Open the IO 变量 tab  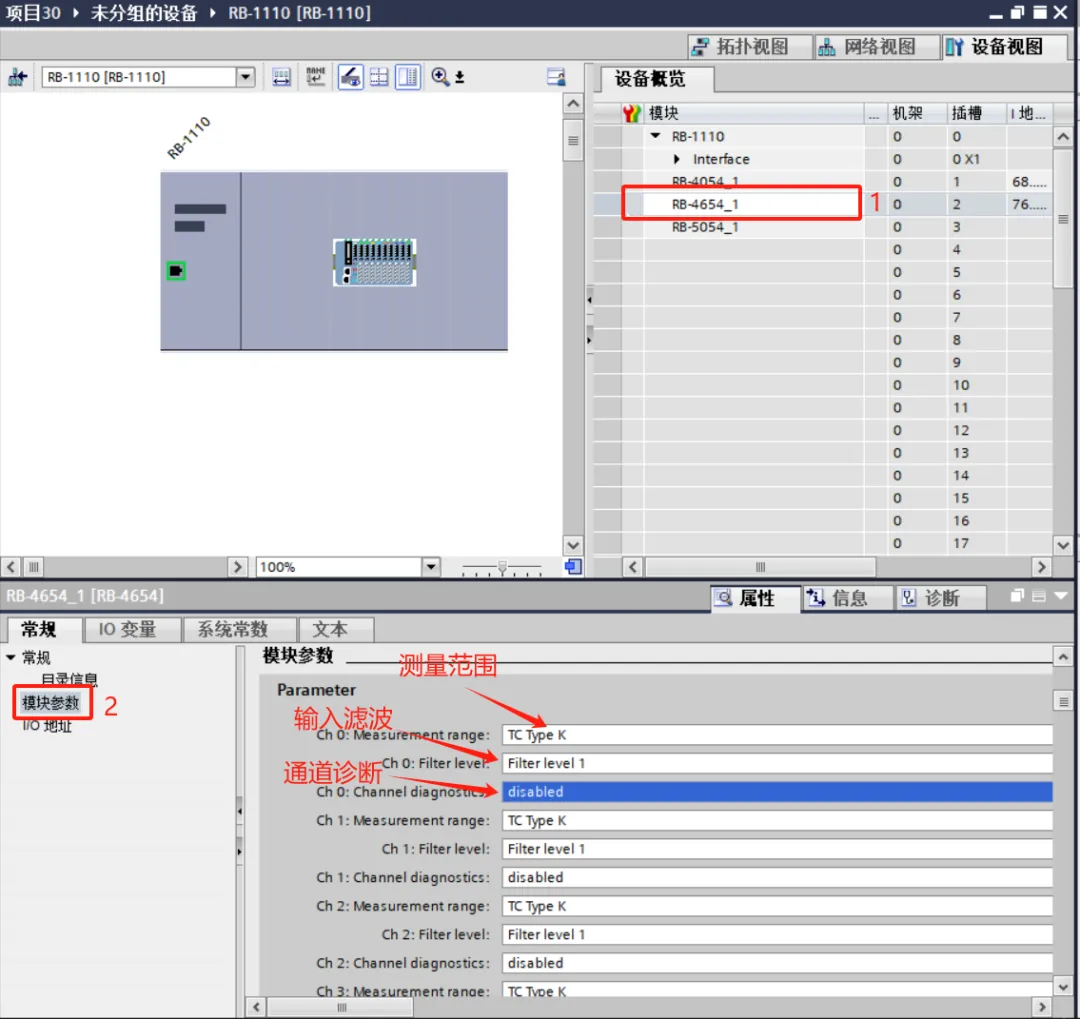tap(127, 629)
